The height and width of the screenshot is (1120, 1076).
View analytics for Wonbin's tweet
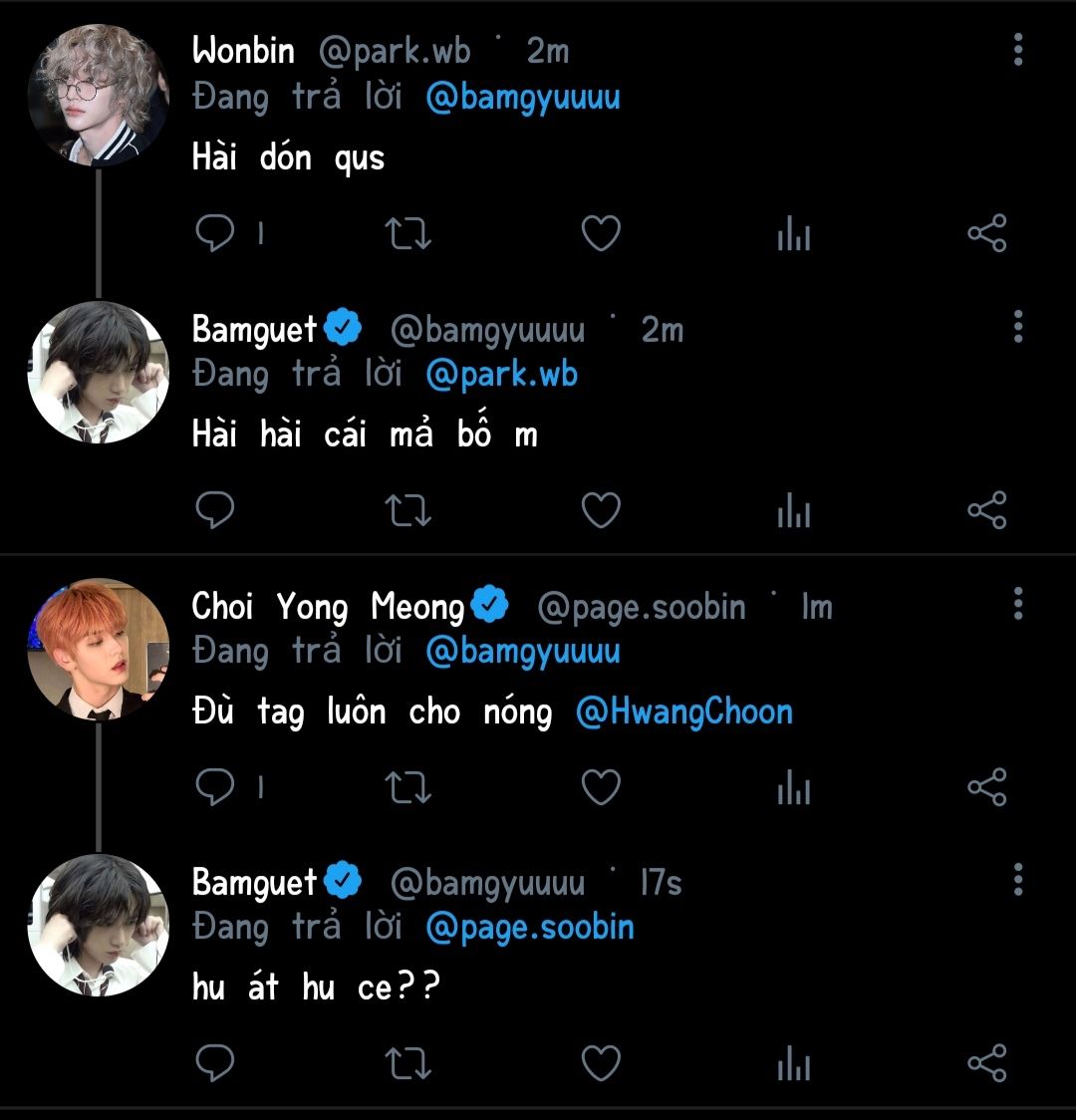tap(793, 235)
